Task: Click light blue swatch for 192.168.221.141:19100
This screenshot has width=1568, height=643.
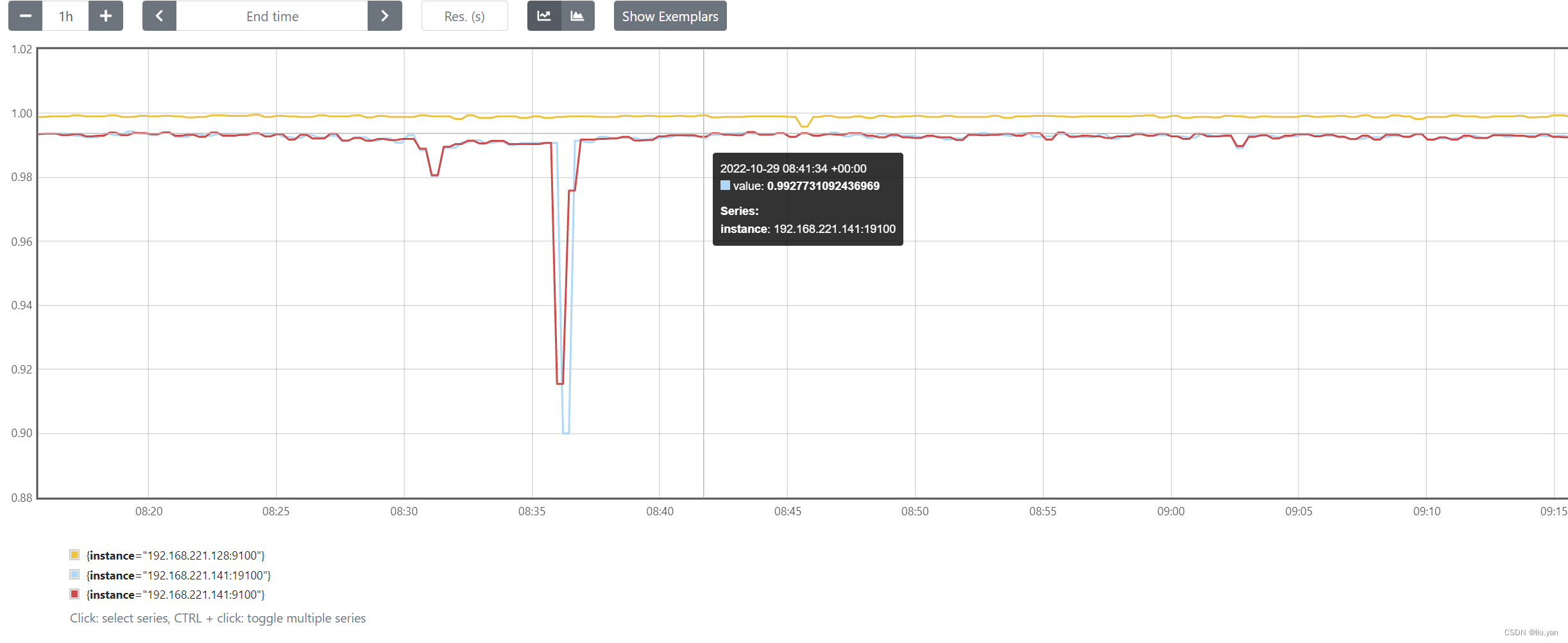Action: 74,574
